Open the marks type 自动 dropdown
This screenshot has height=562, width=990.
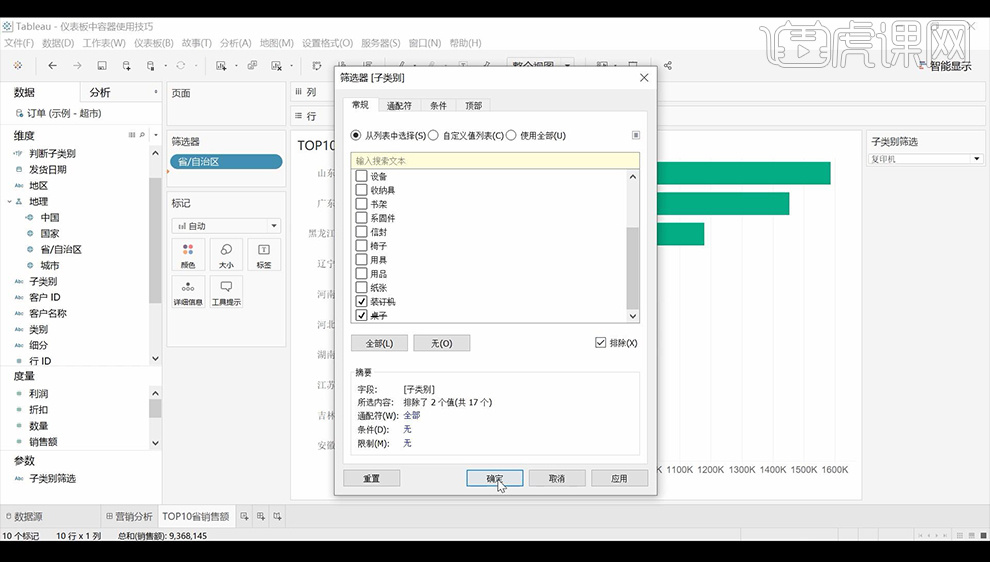click(226, 225)
